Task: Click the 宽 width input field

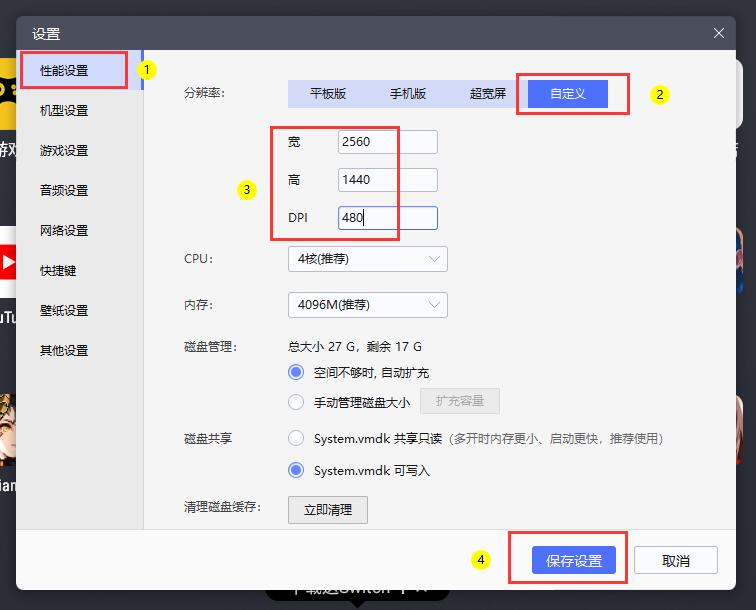Action: click(x=387, y=142)
